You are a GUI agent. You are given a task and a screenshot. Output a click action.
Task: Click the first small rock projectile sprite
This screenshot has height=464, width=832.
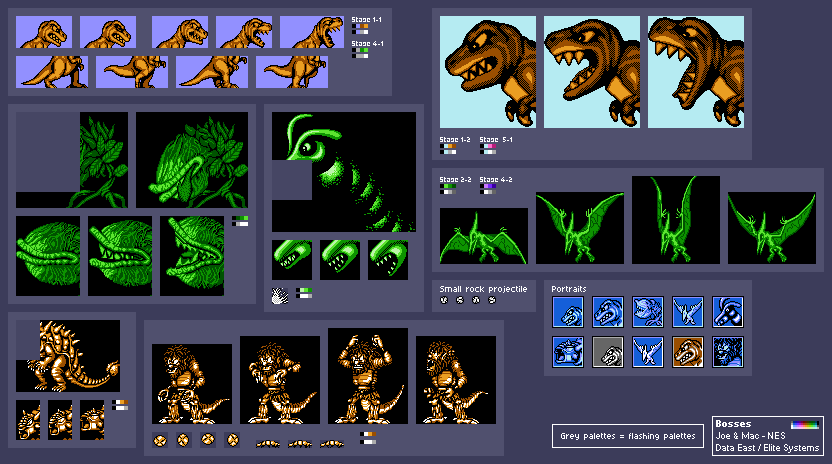coord(444,300)
